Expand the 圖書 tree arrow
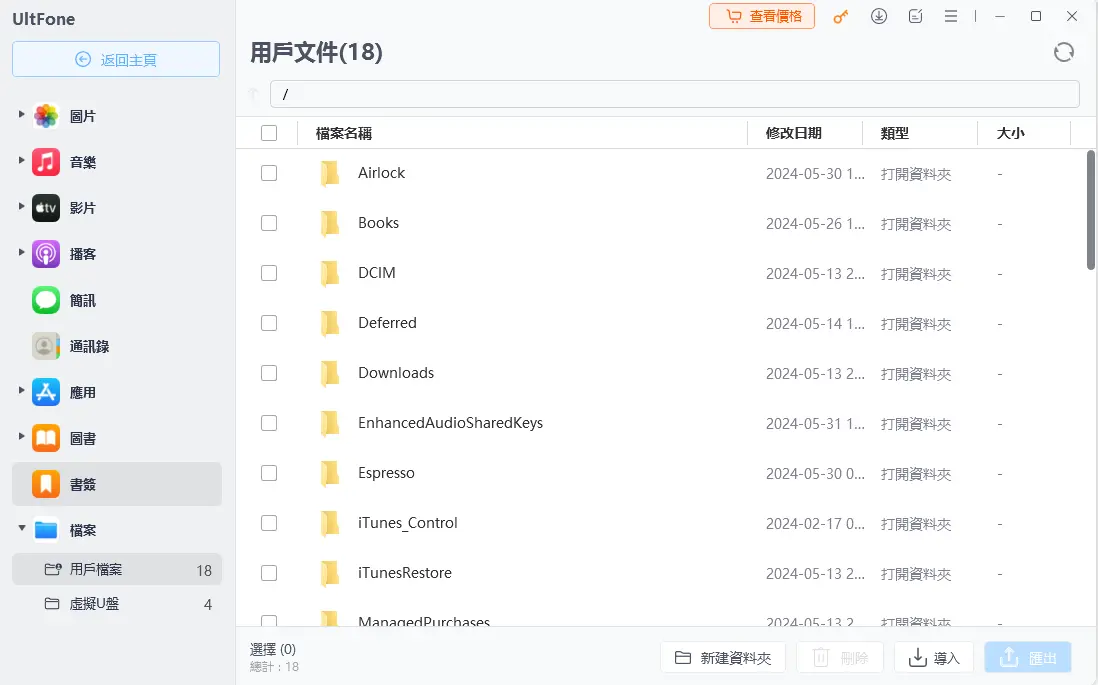The width and height of the screenshot is (1098, 685). point(21,436)
